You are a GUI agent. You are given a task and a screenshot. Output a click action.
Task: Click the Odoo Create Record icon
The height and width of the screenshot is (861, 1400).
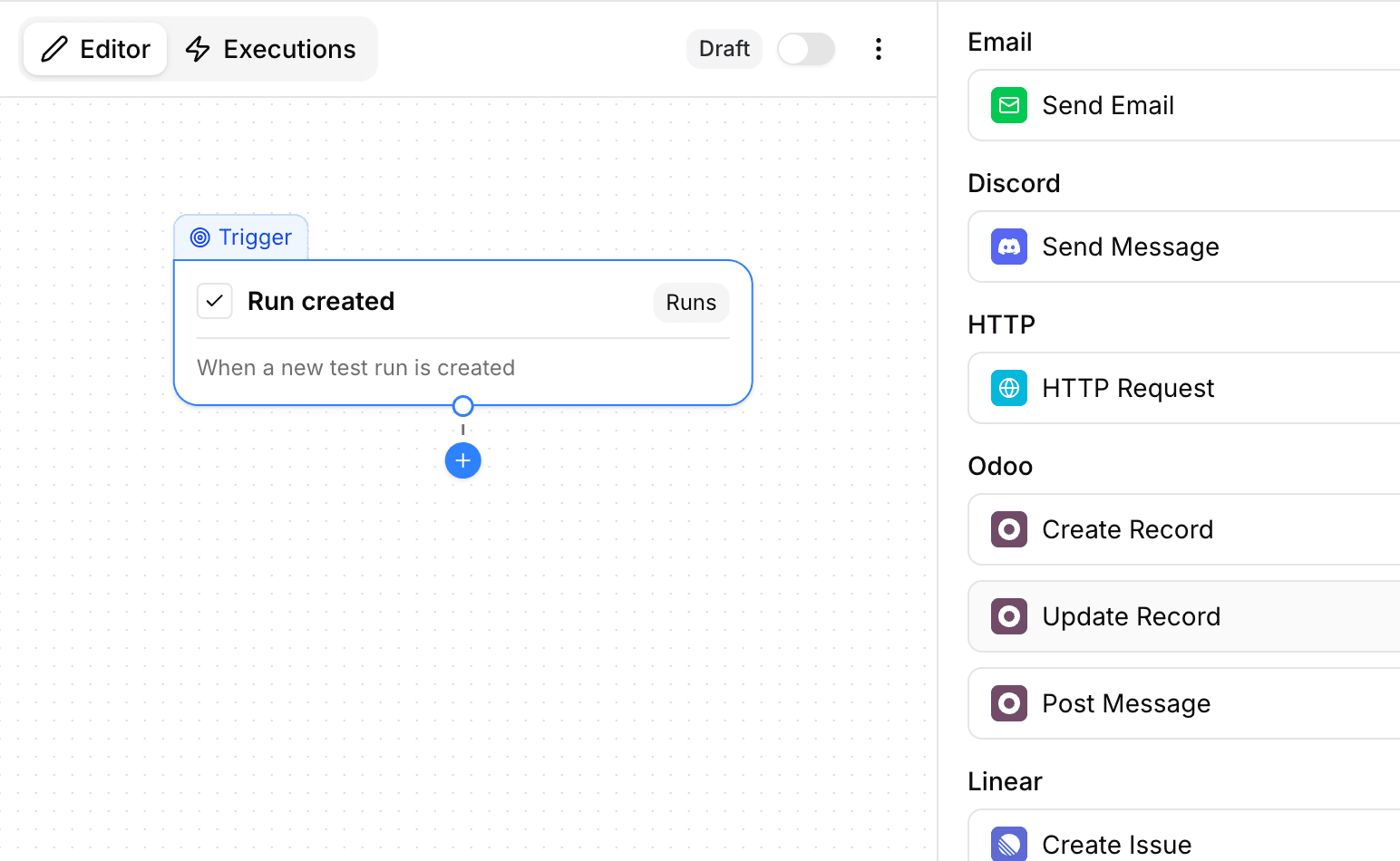pyautogui.click(x=1008, y=529)
